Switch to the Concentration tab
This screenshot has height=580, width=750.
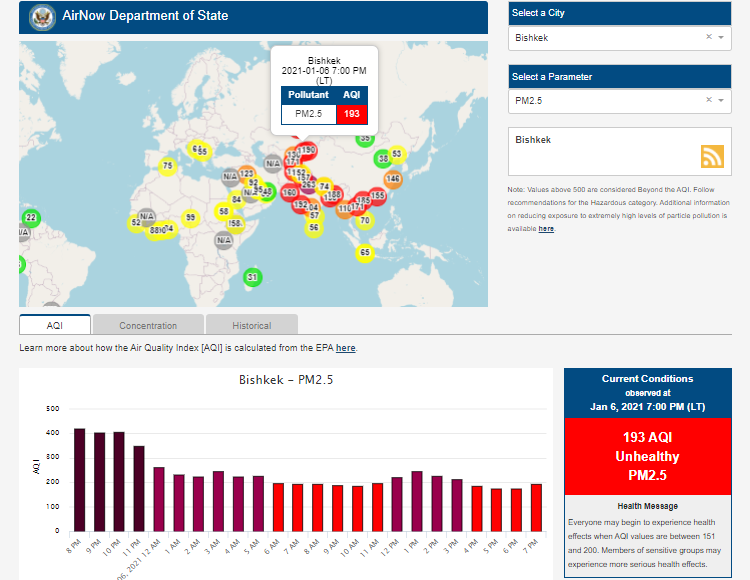coord(148,325)
